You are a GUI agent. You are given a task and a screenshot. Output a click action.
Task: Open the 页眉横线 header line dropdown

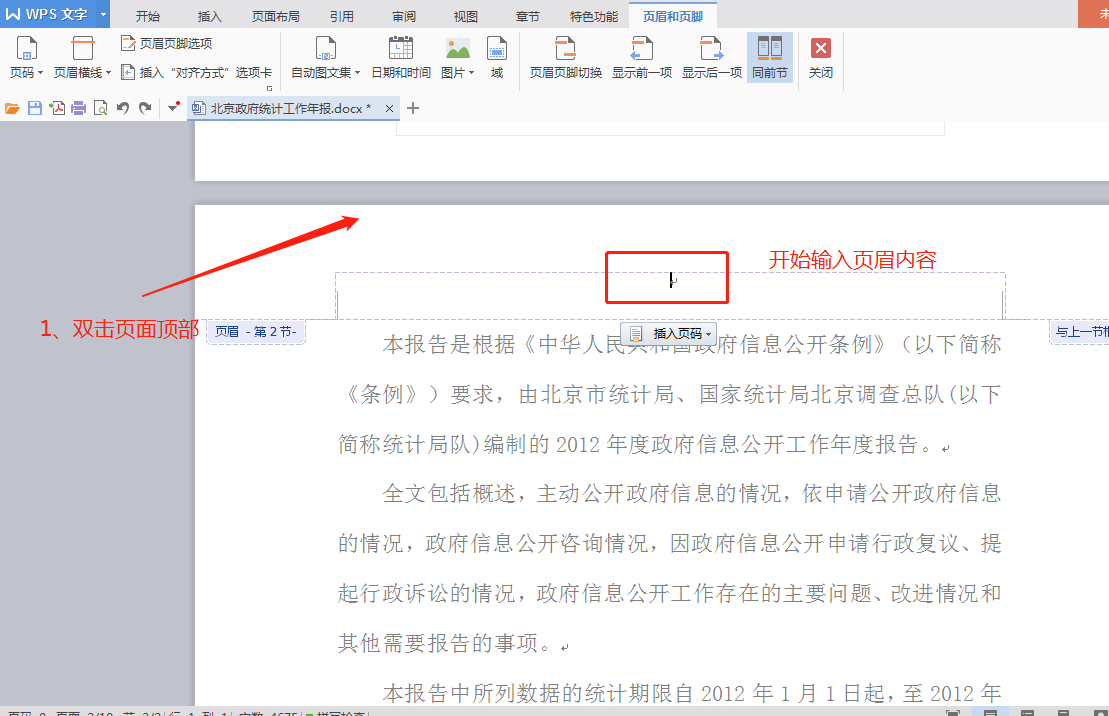[82, 58]
